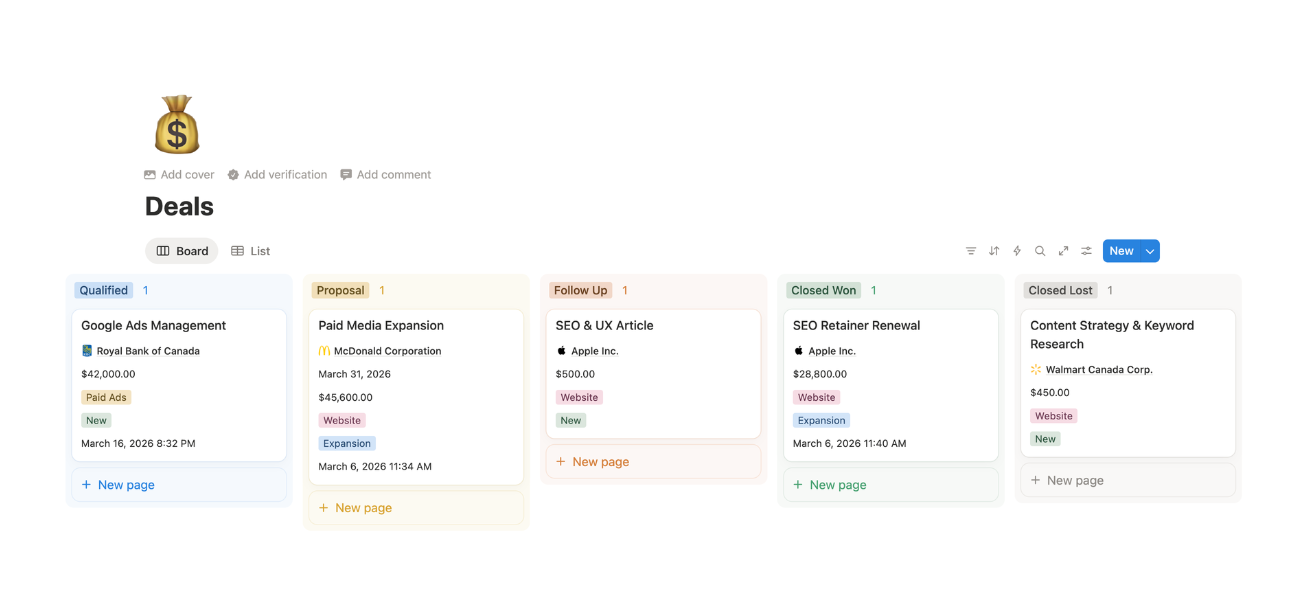Click the Add cover image icon
Image resolution: width=1300 pixels, height=600 pixels.
click(150, 175)
